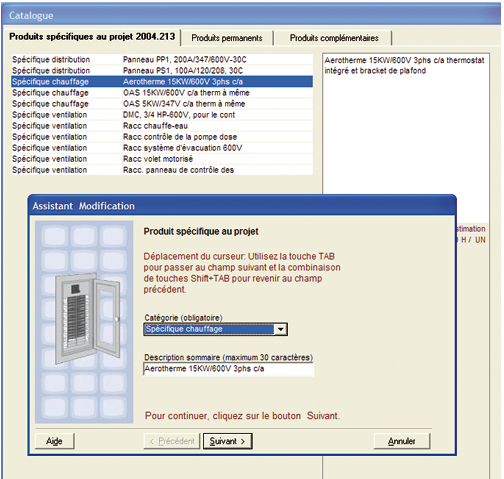Image resolution: width=504 pixels, height=479 pixels.
Task: Select Produits spécifiques au projet tab
Action: pyautogui.click(x=92, y=37)
